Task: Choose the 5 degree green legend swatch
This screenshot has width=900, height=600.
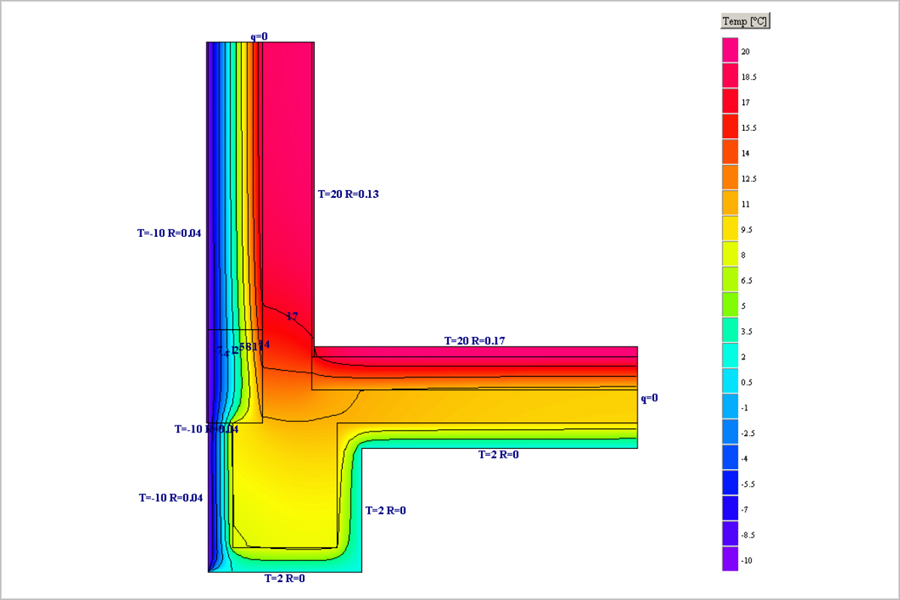Action: point(730,305)
